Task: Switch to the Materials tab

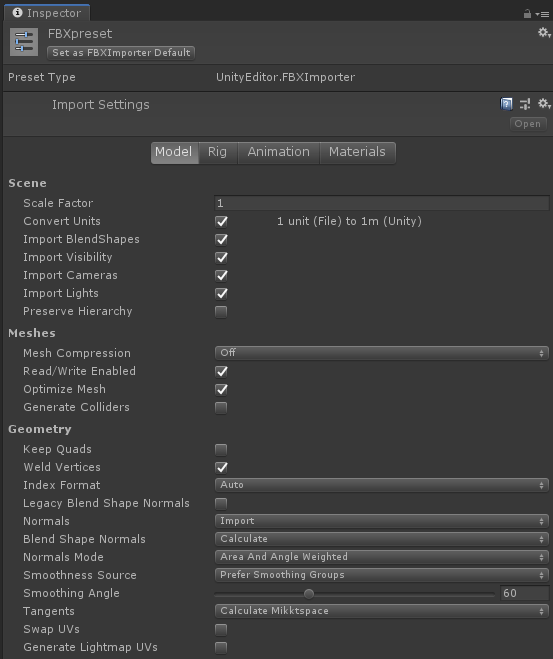Action: pos(357,152)
